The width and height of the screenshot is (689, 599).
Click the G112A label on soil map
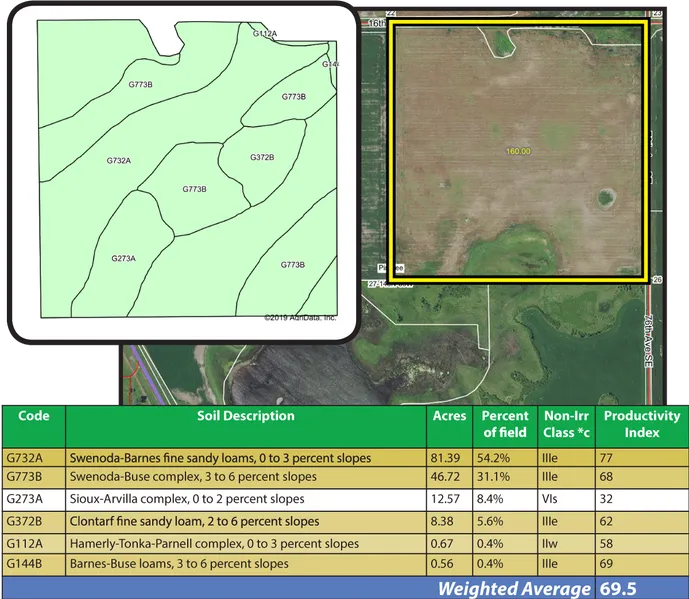[x=265, y=34]
